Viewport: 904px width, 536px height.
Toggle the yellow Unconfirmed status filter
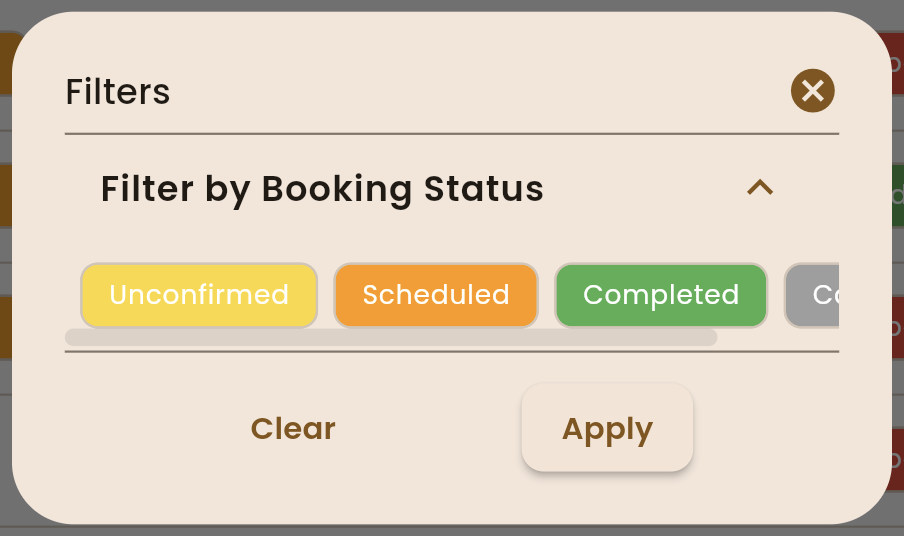pyautogui.click(x=199, y=295)
